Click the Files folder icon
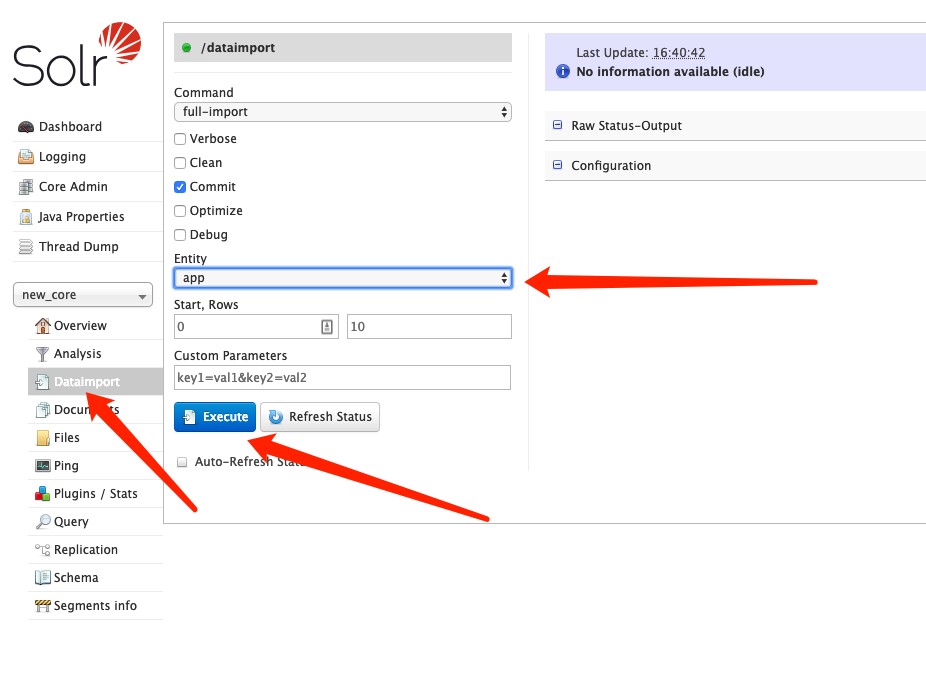 (43, 438)
